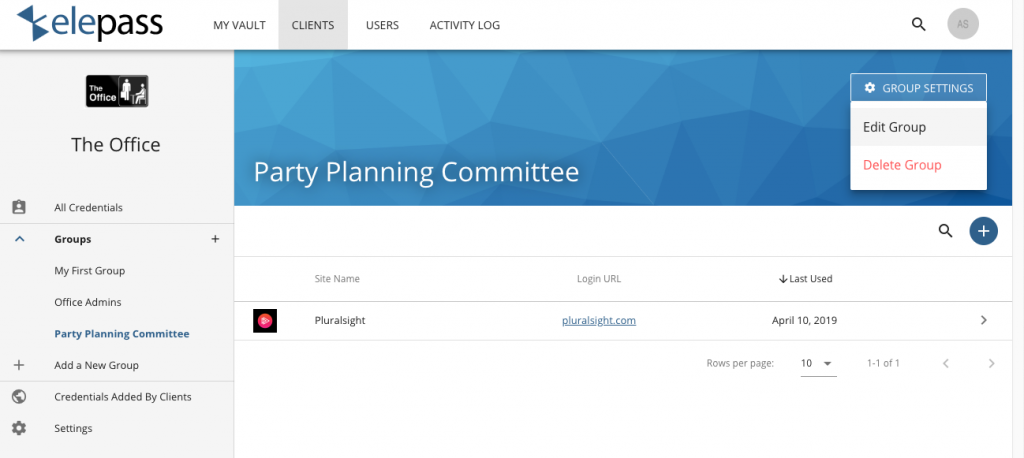1024x458 pixels.
Task: Search credentials using the table magnifier icon
Action: 945,231
